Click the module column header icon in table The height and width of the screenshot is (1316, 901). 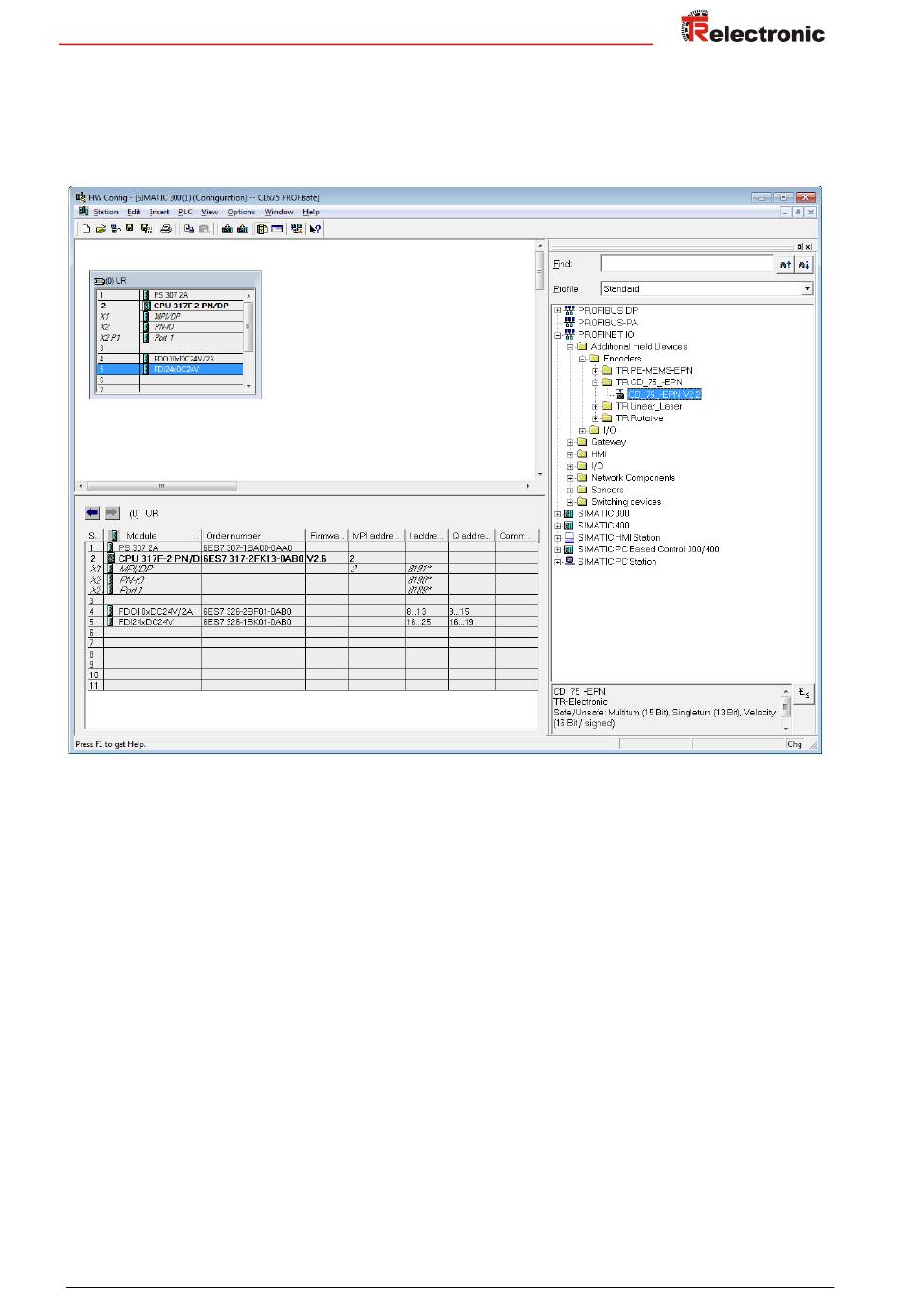114,535
